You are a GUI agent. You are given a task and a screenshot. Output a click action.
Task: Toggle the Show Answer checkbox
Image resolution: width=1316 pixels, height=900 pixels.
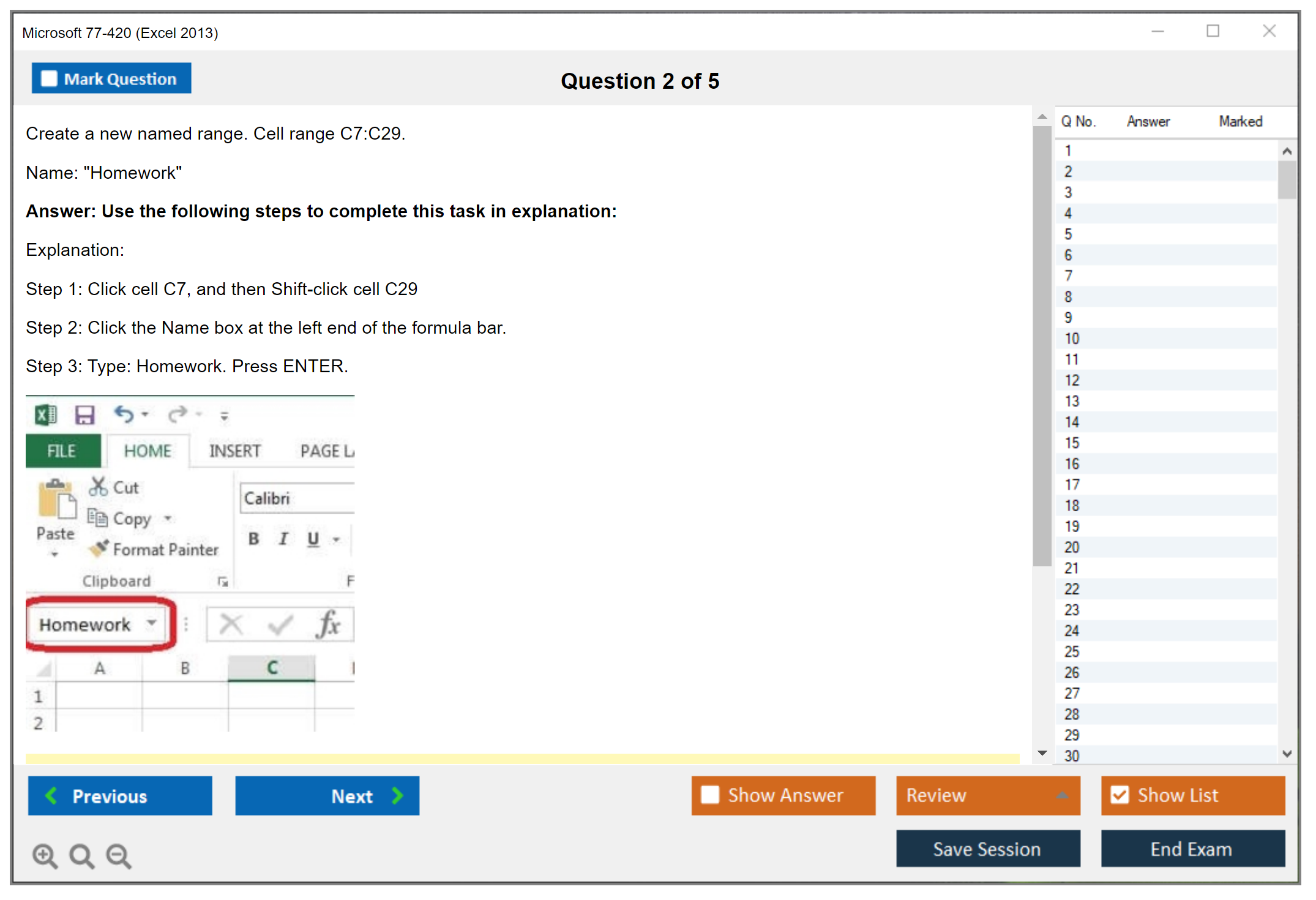pos(710,795)
